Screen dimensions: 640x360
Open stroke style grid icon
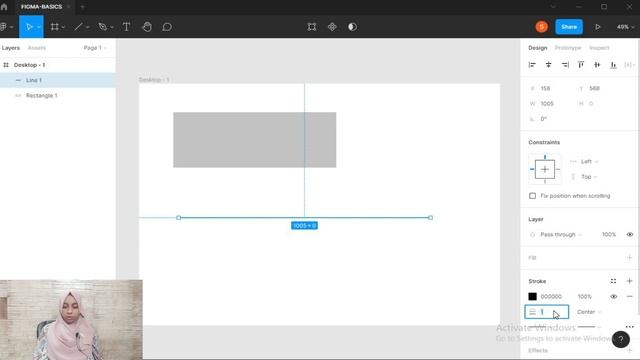pos(613,281)
